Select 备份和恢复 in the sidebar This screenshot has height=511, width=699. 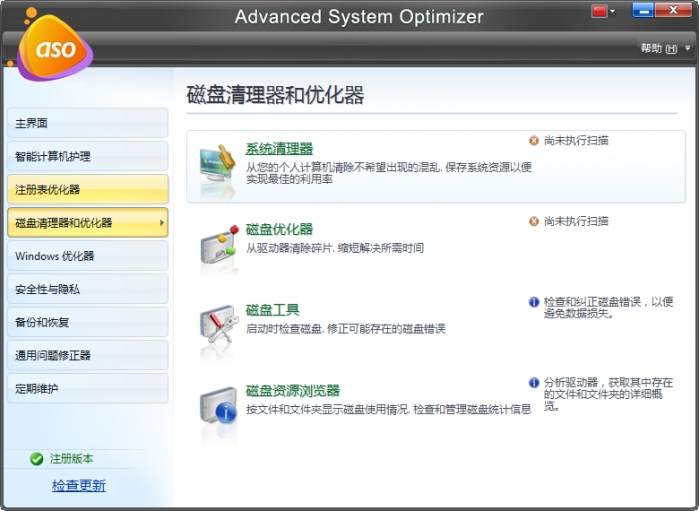point(88,322)
